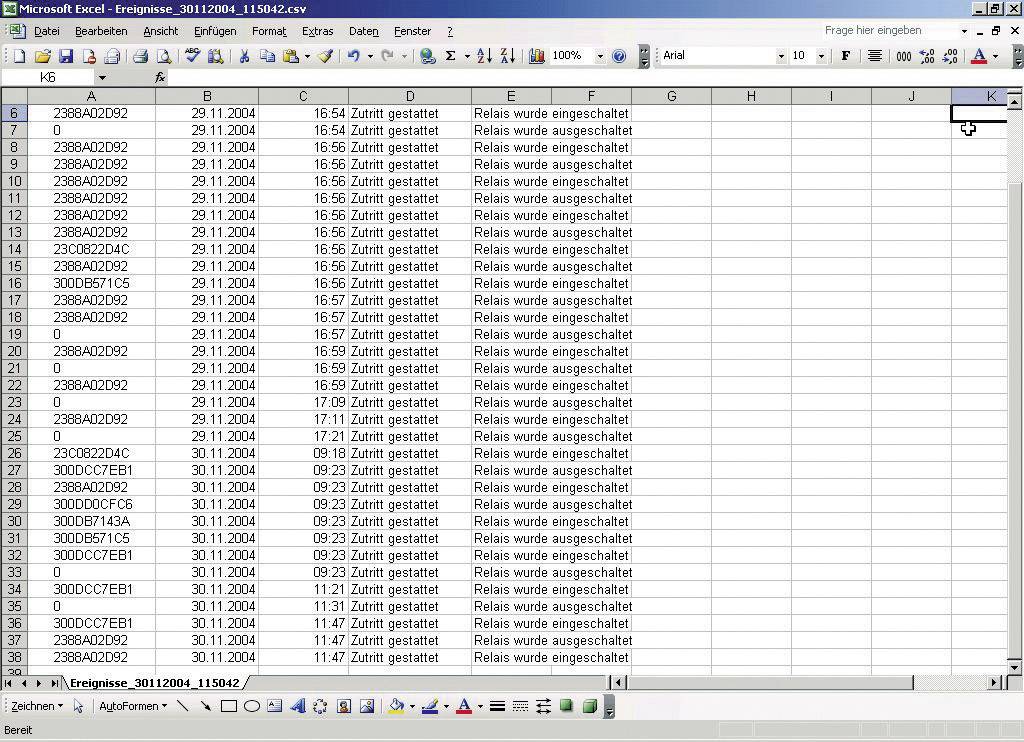Image resolution: width=1024 pixels, height=742 pixels.
Task: Activate the Format Painter
Action: 326,56
